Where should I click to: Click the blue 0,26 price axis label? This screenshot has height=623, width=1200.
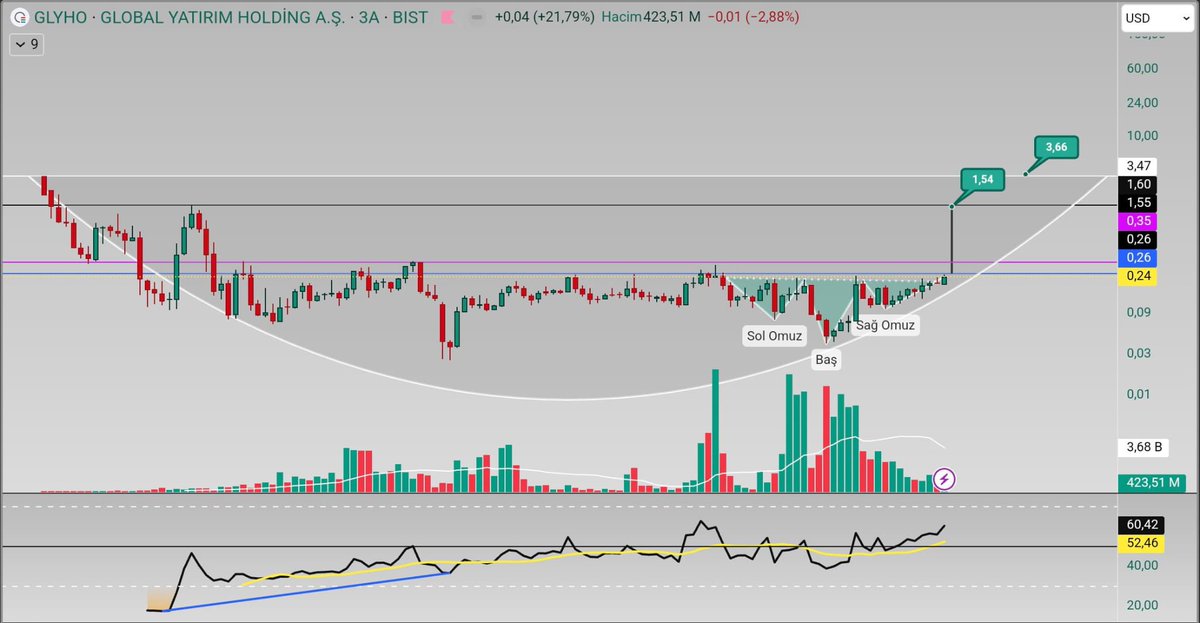tap(1139, 258)
